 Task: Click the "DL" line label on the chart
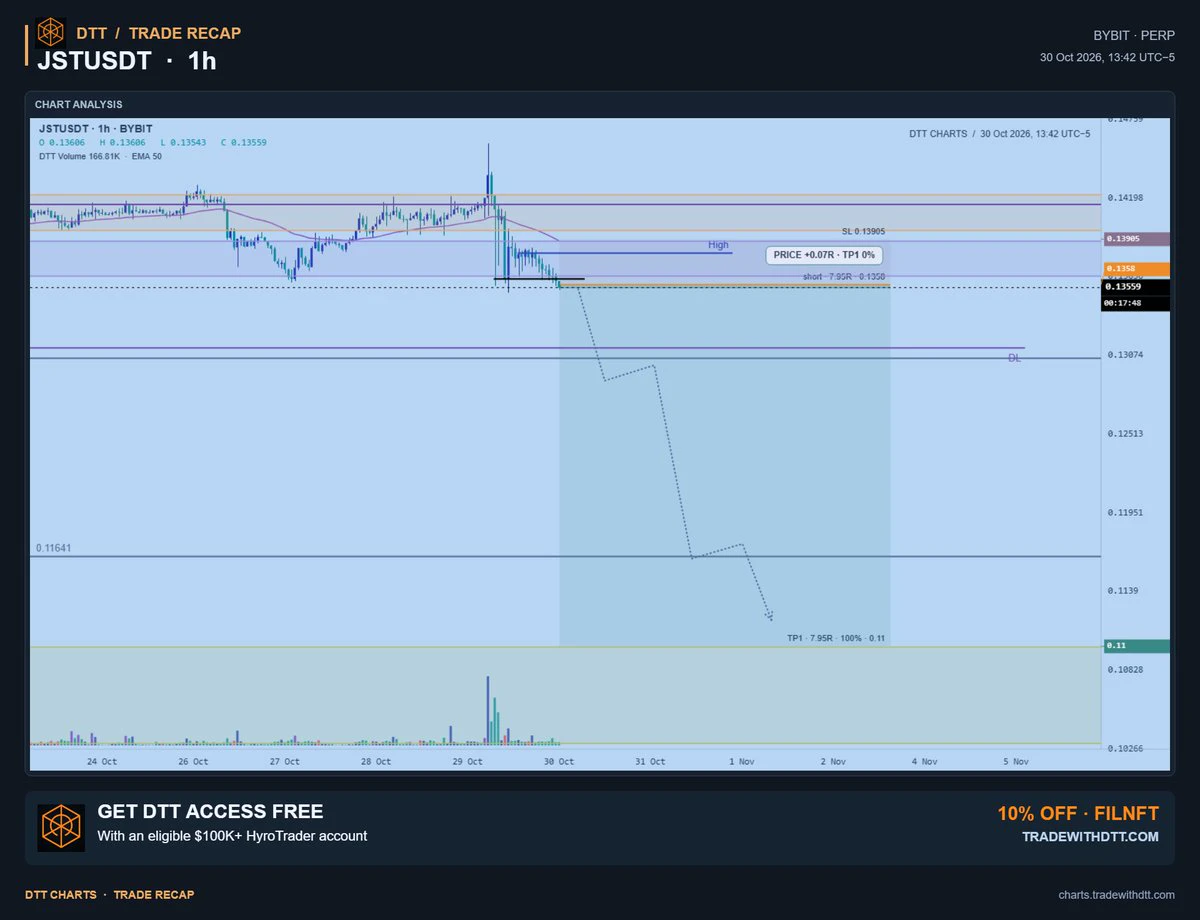[1014, 357]
